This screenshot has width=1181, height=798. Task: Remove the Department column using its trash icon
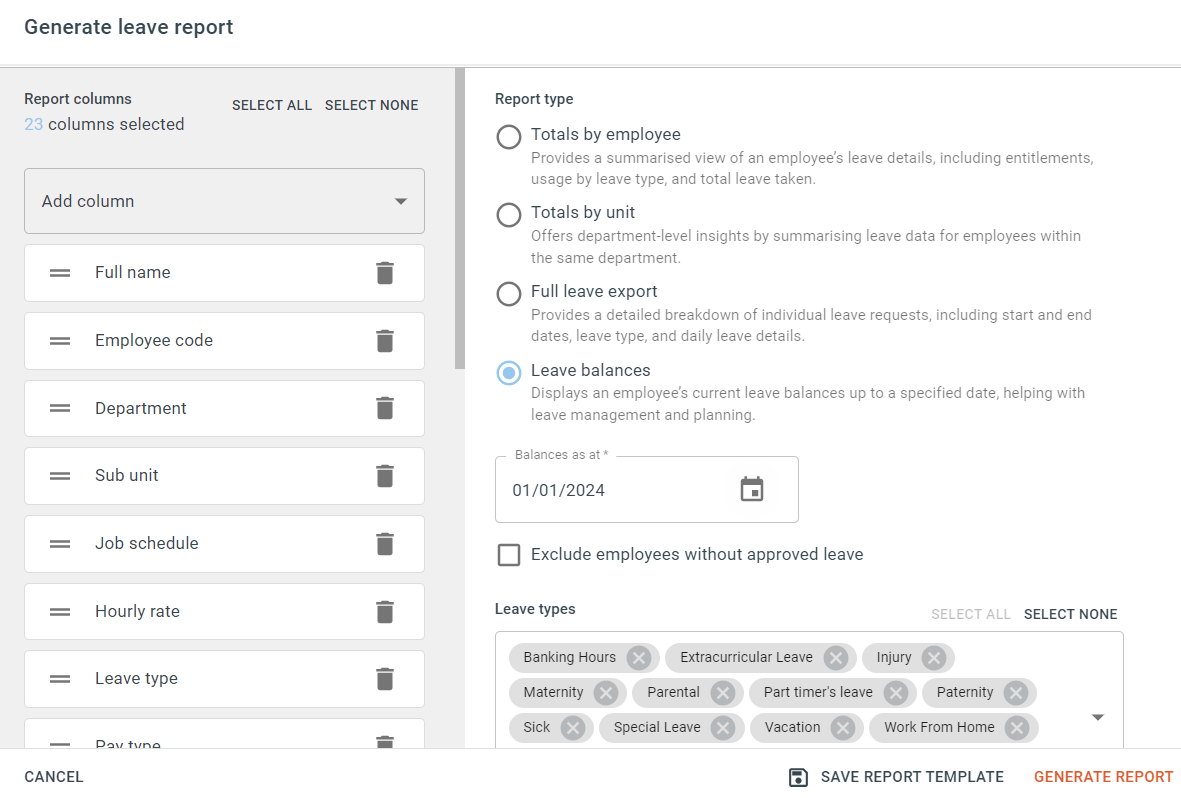(385, 408)
